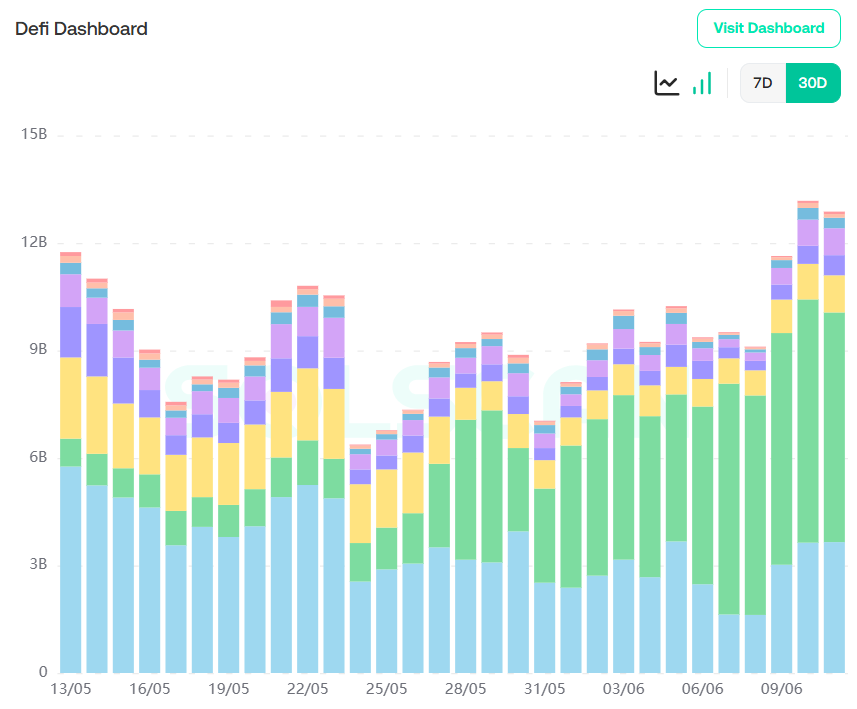Click the Visit Dashboard button
Viewport: 857px width, 709px height.
[x=768, y=28]
